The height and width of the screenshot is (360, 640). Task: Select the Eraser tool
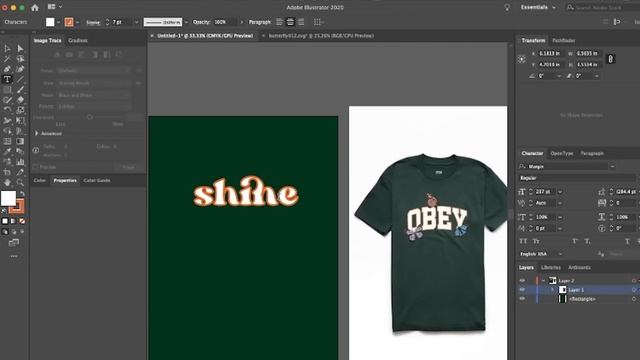20,100
